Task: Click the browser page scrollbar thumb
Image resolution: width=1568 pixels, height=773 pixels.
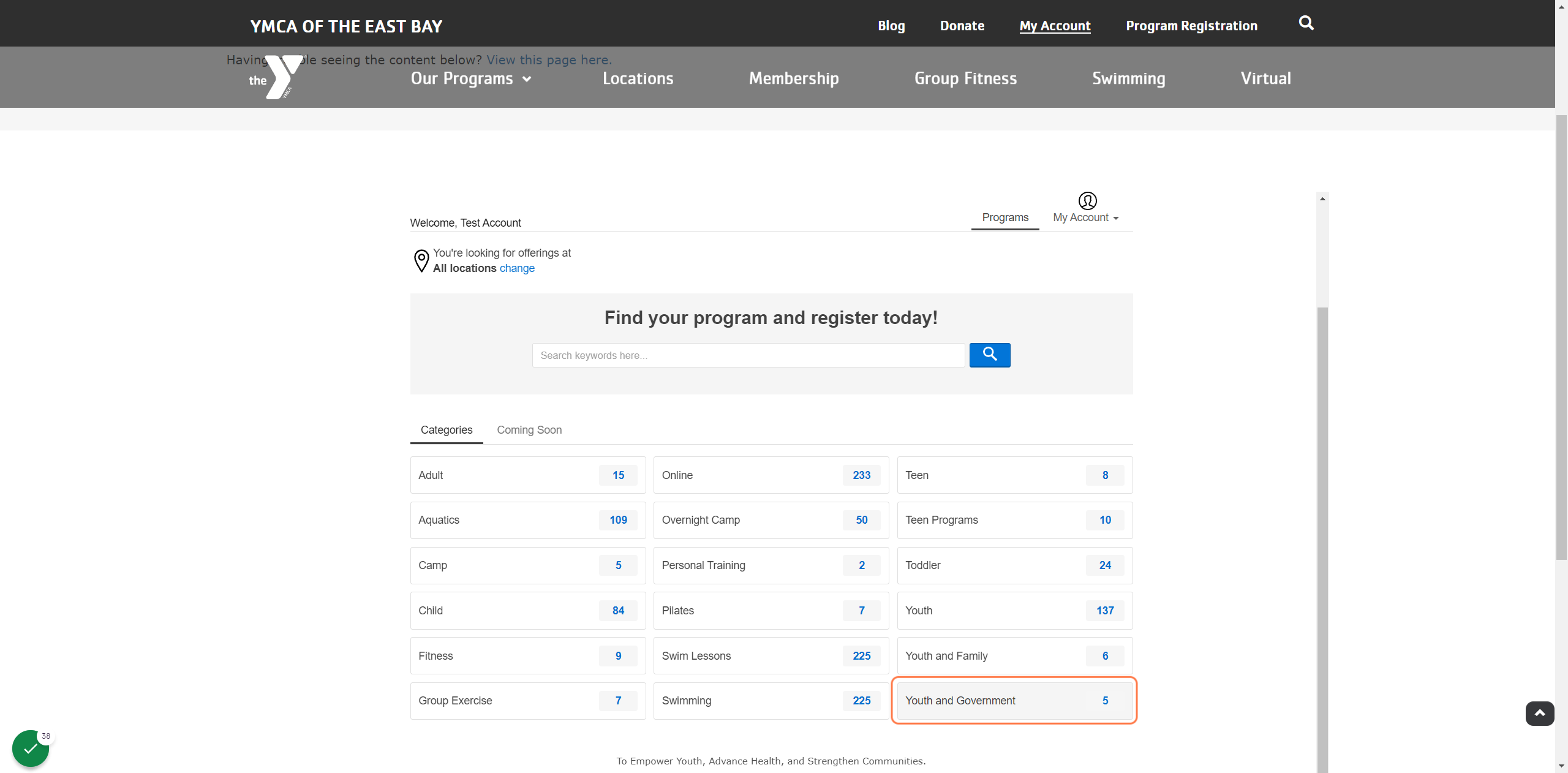Action: pos(1561,337)
